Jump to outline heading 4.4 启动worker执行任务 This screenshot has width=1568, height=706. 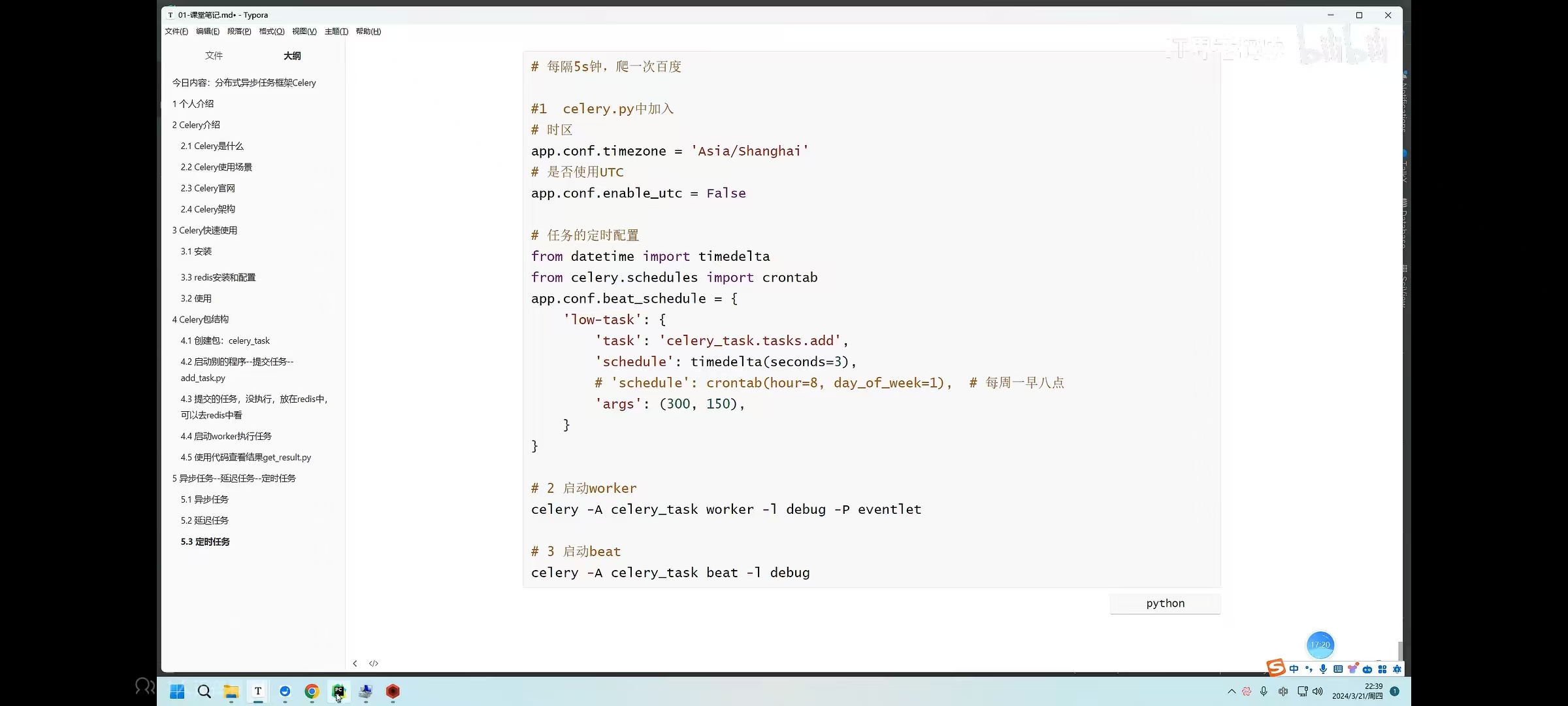coord(226,436)
